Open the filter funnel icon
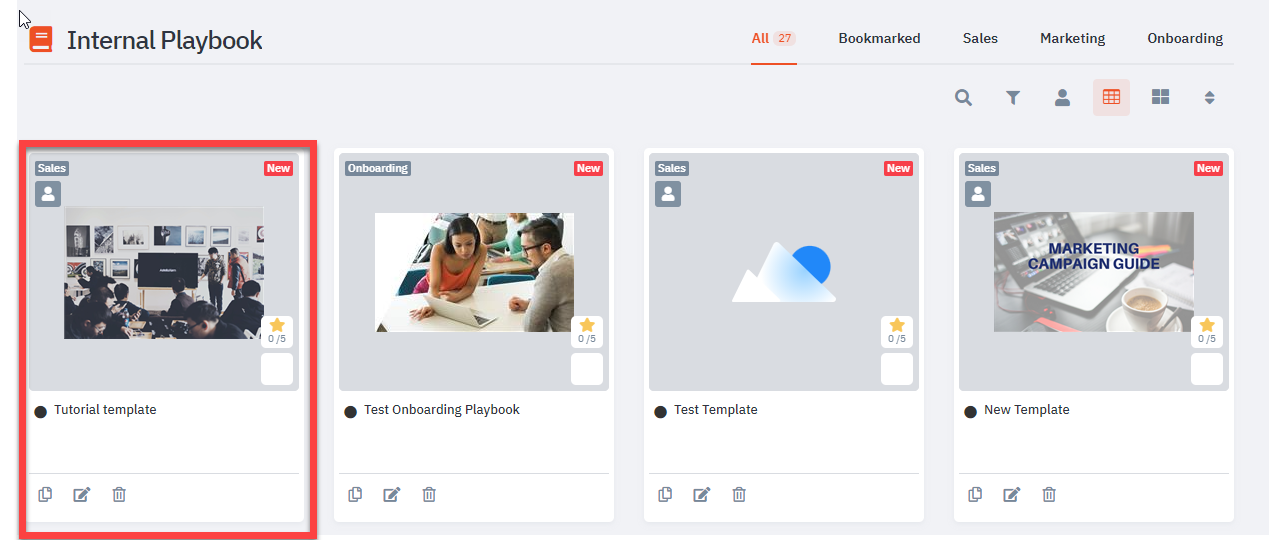1269x540 pixels. (1013, 97)
